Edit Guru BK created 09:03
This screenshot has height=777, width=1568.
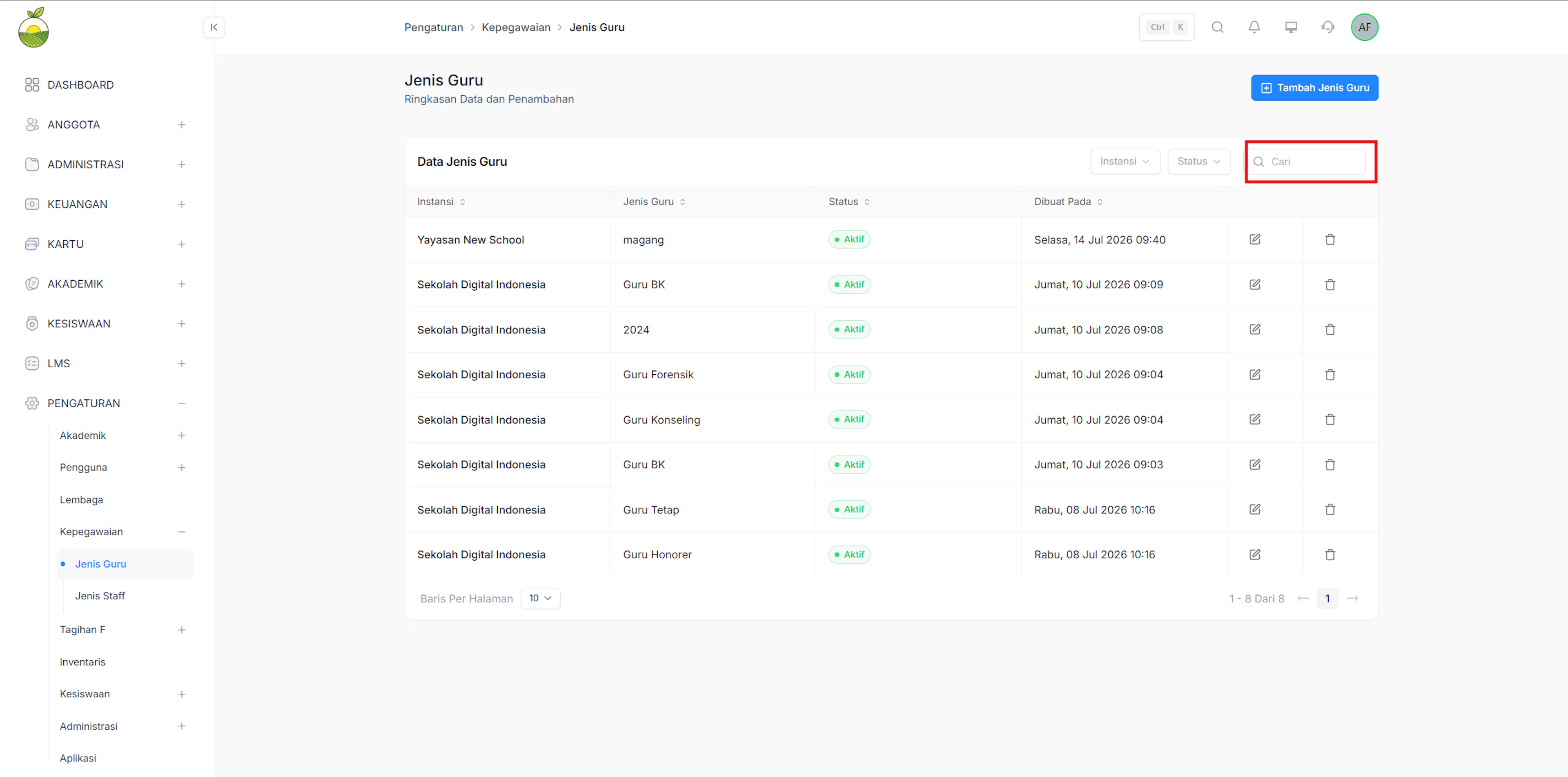1255,464
